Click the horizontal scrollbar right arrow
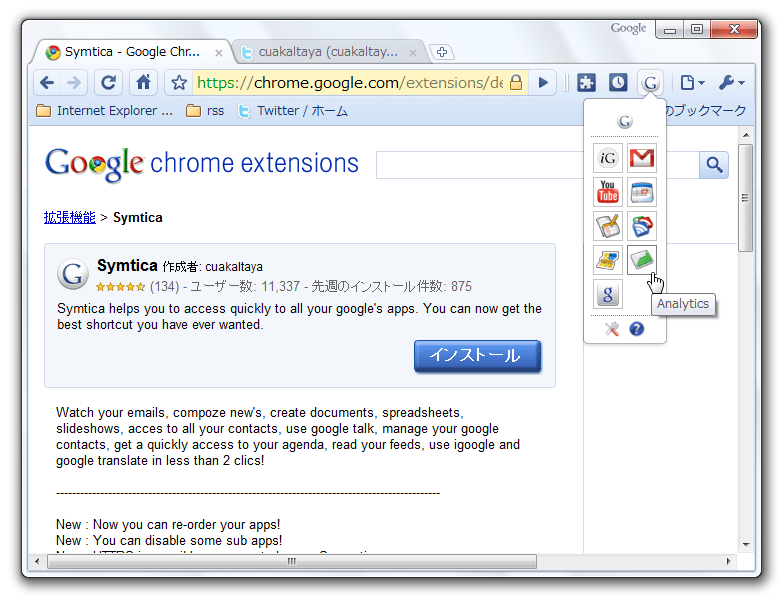This screenshot has height=599, width=784. coord(728,562)
